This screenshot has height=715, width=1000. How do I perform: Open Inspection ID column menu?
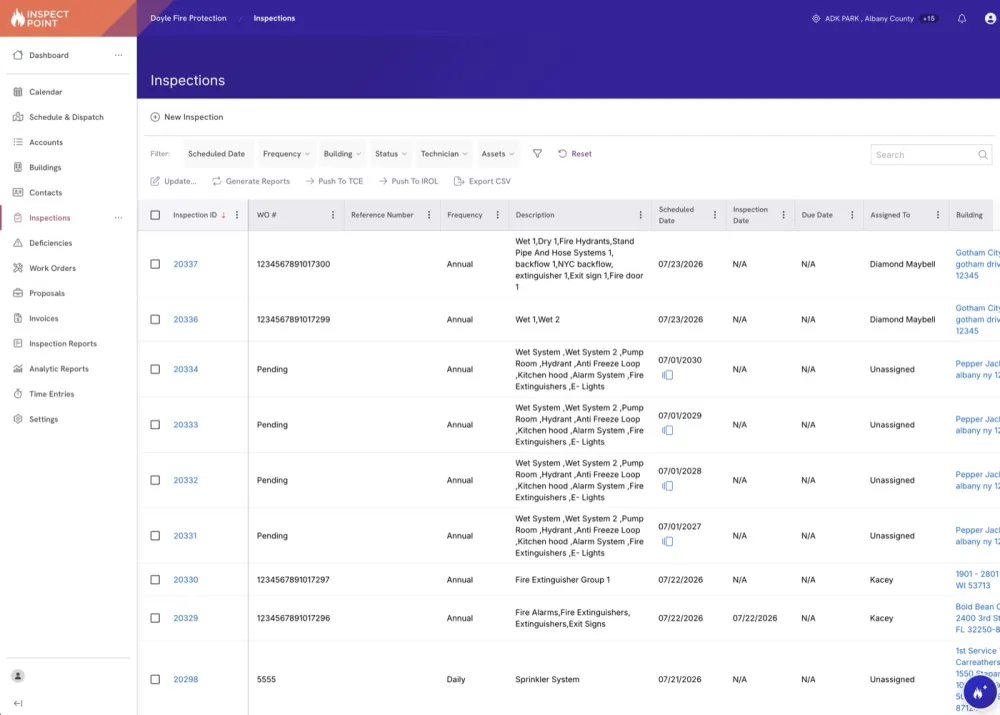pos(237,215)
